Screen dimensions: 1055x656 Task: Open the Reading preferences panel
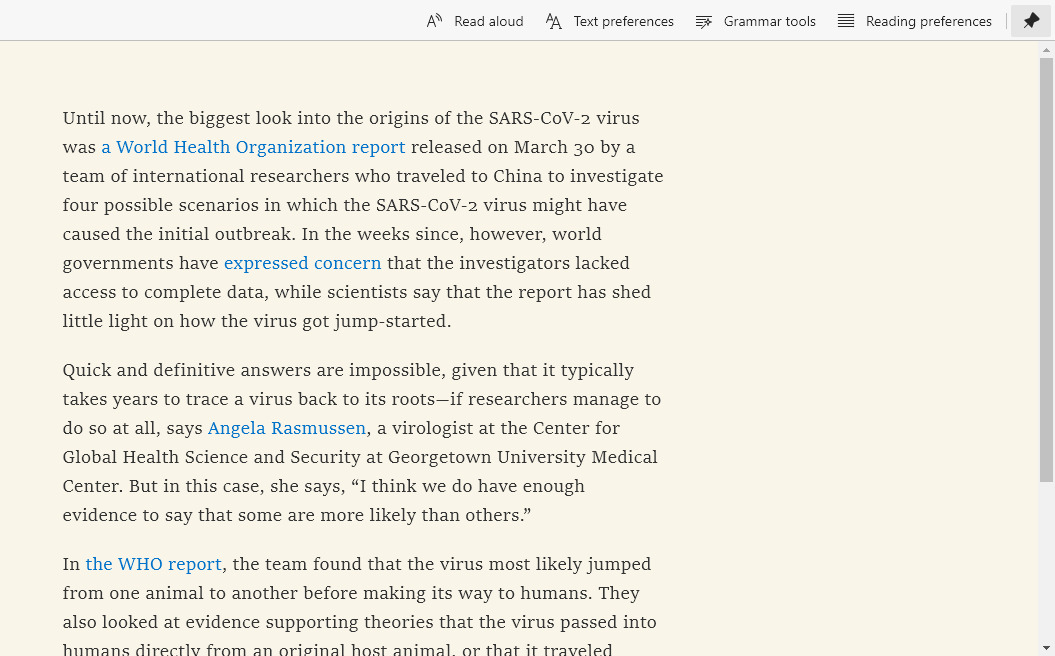[x=928, y=21]
